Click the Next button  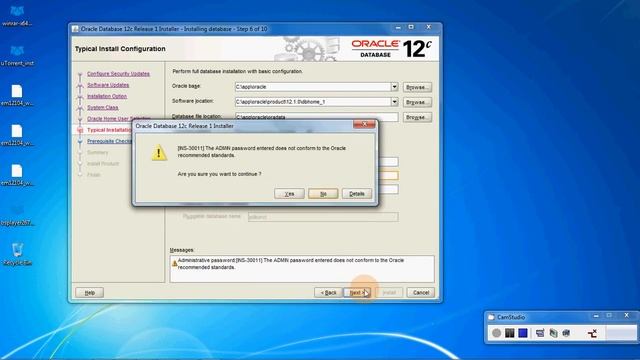click(357, 293)
